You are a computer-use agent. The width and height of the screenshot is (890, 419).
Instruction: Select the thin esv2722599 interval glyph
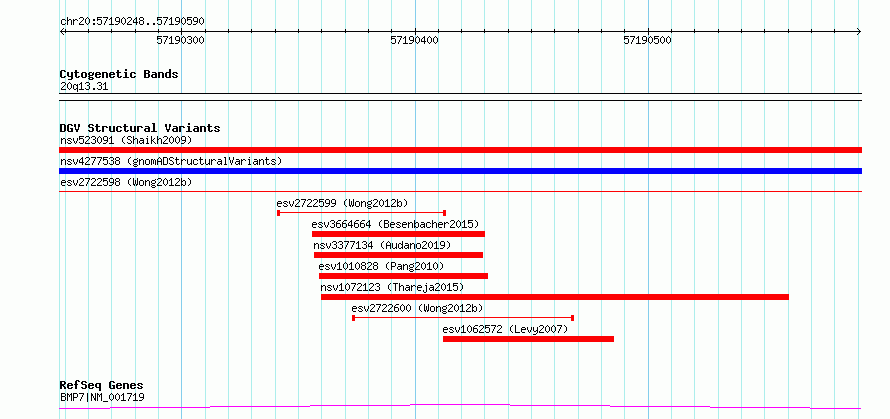pos(361,213)
